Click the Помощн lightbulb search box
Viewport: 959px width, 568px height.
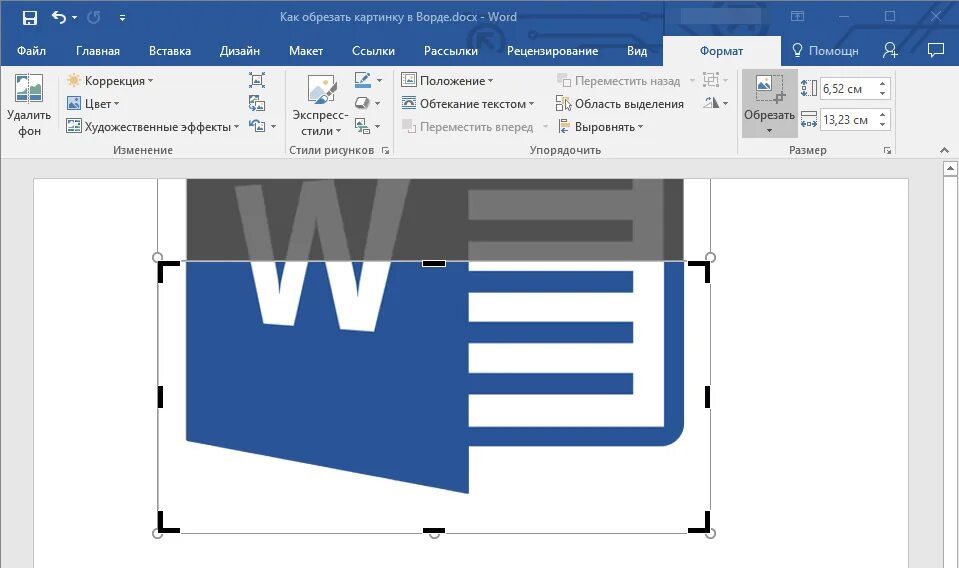tap(825, 51)
